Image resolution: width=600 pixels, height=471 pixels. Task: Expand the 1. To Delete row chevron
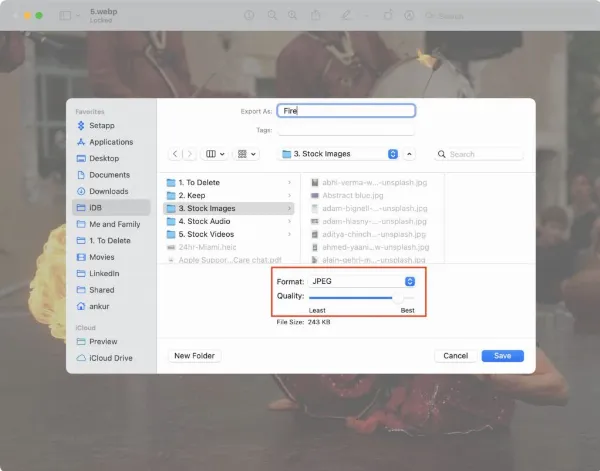[289, 183]
